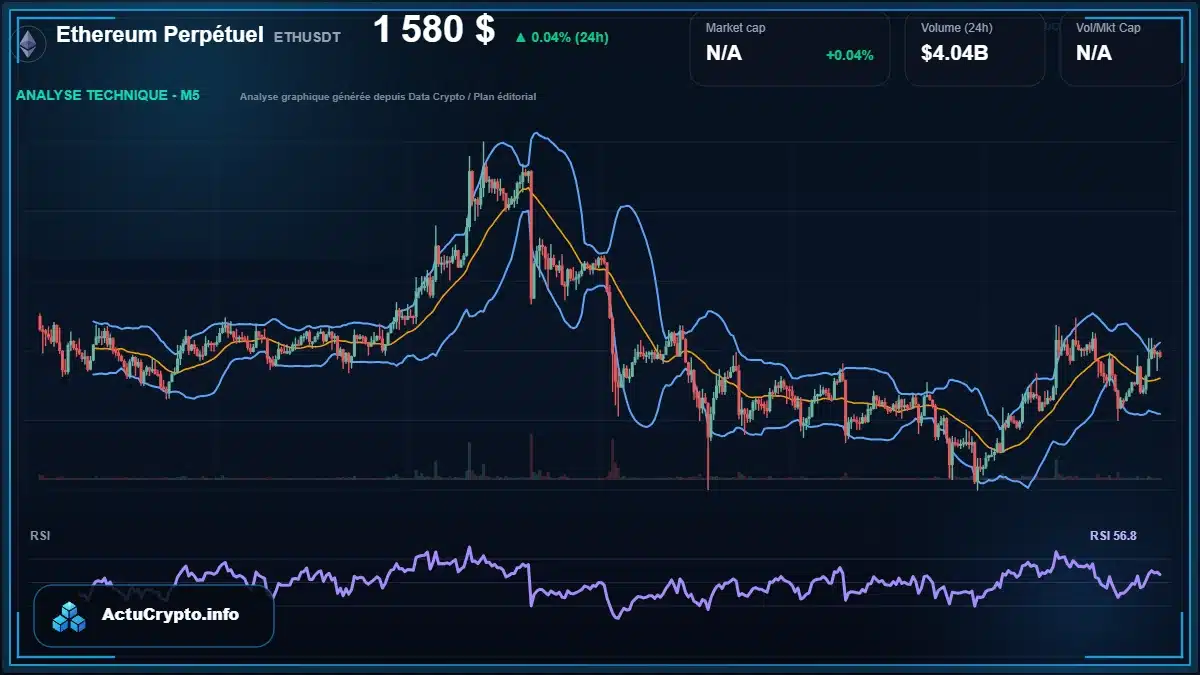Click the green up-triangle change indicator

click(520, 38)
